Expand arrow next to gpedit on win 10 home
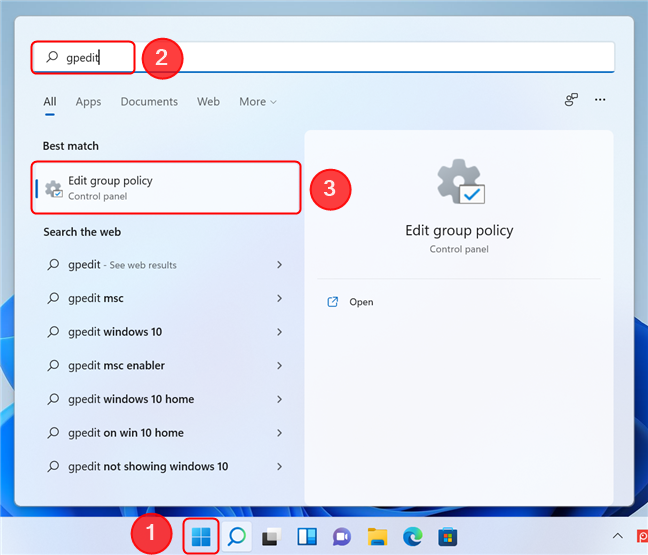 [x=280, y=433]
